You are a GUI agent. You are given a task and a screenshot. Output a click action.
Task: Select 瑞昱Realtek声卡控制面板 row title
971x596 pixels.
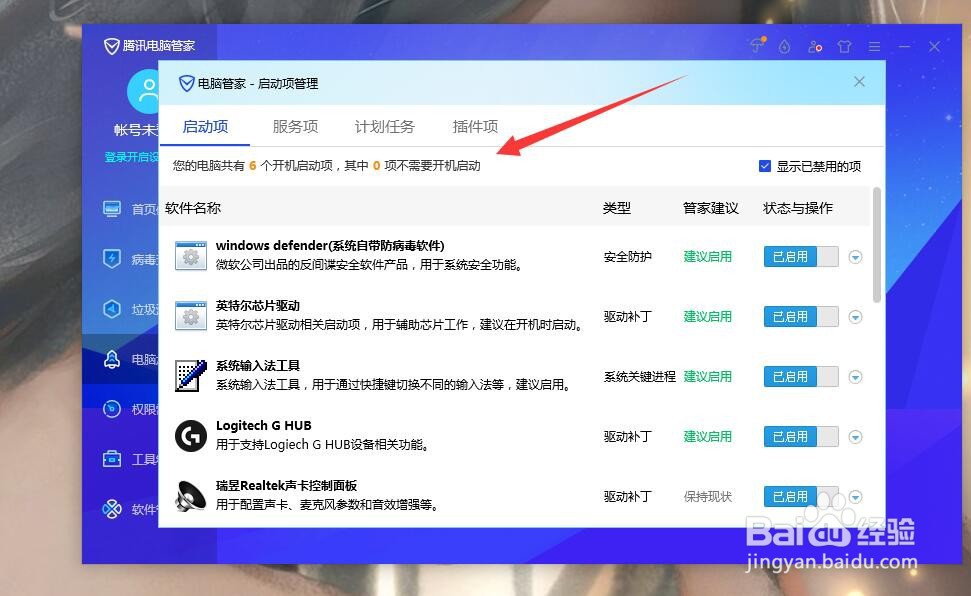[x=286, y=486]
